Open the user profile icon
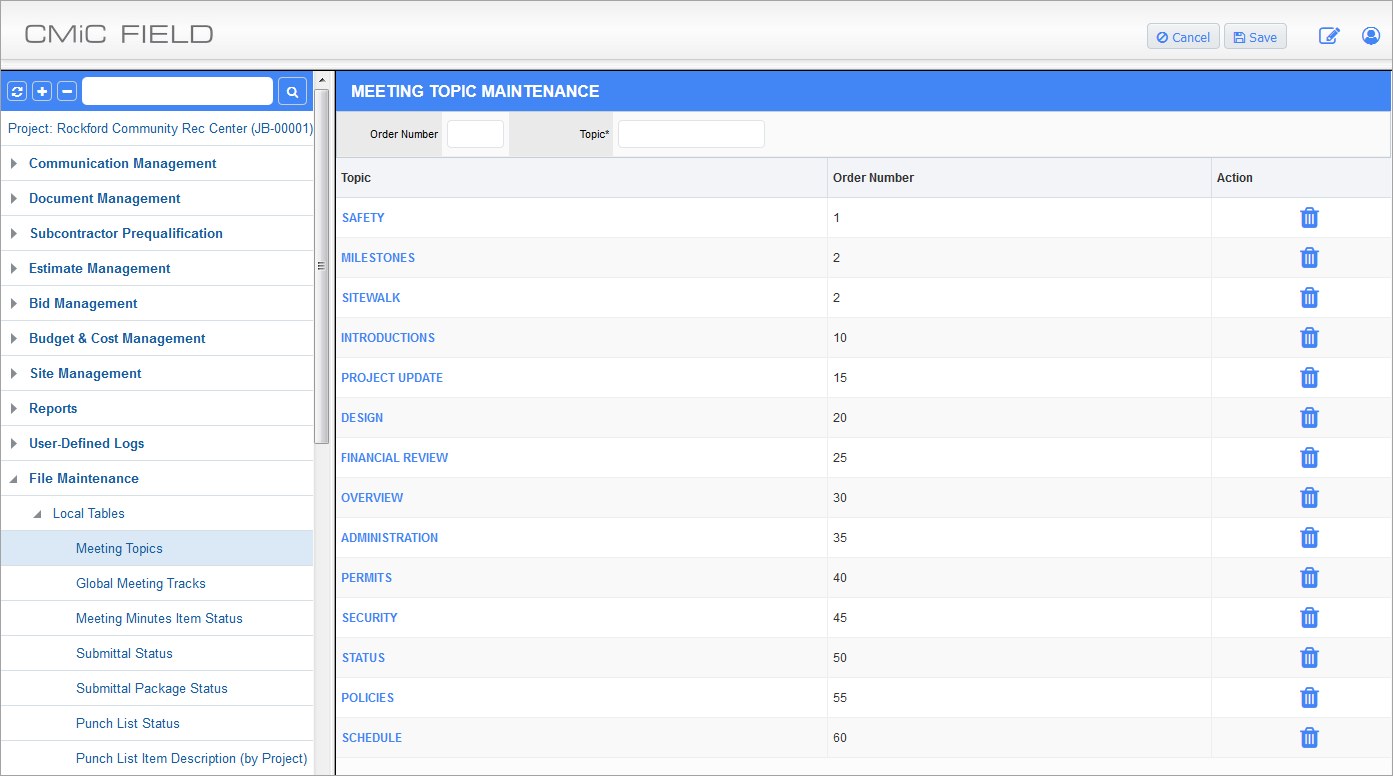The width and height of the screenshot is (1393, 776). pos(1371,36)
